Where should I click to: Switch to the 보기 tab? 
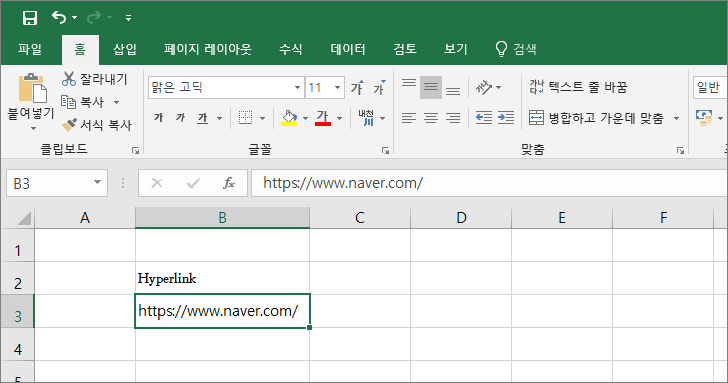455,49
